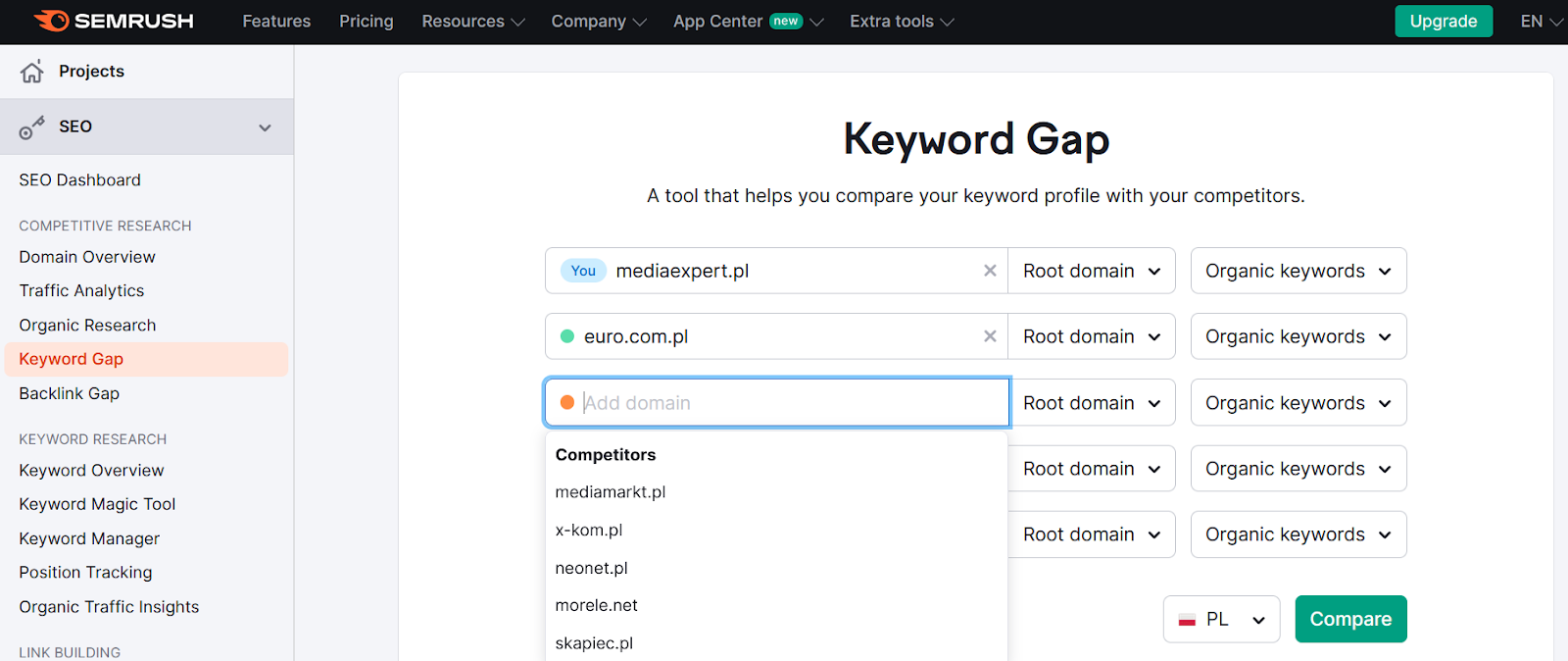This screenshot has height=661, width=1568.
Task: Click the Upgrade button
Action: [1444, 21]
